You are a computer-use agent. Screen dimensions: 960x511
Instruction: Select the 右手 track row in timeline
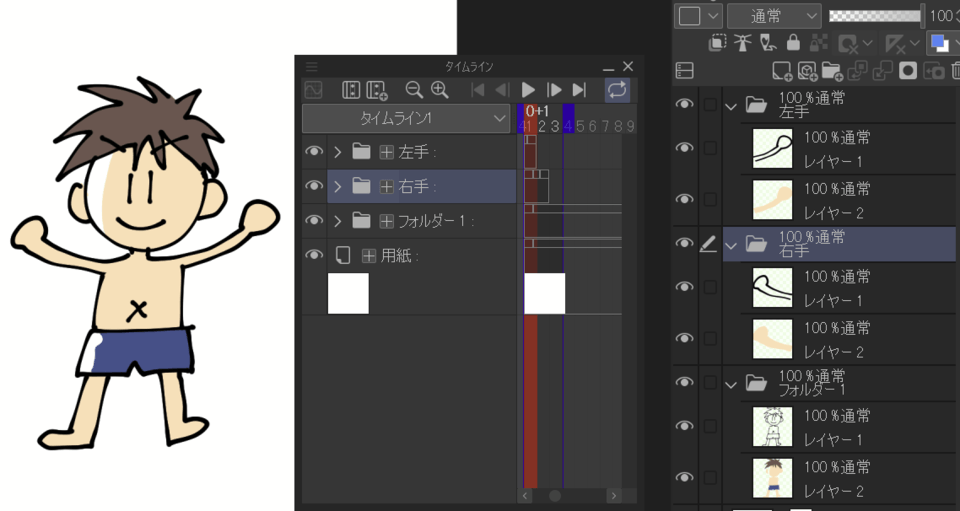tap(421, 186)
